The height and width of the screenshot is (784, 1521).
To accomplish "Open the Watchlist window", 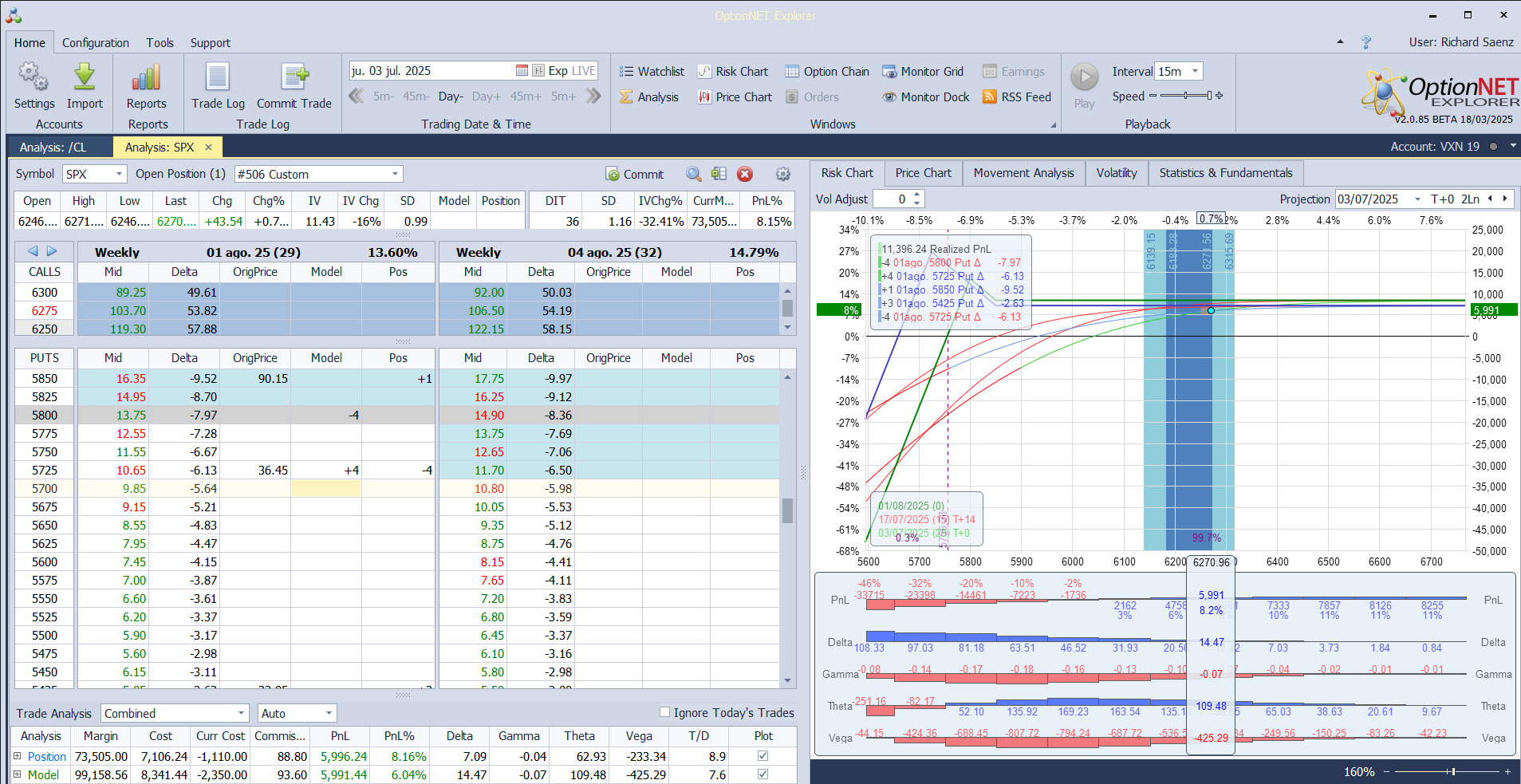I will coord(652,72).
